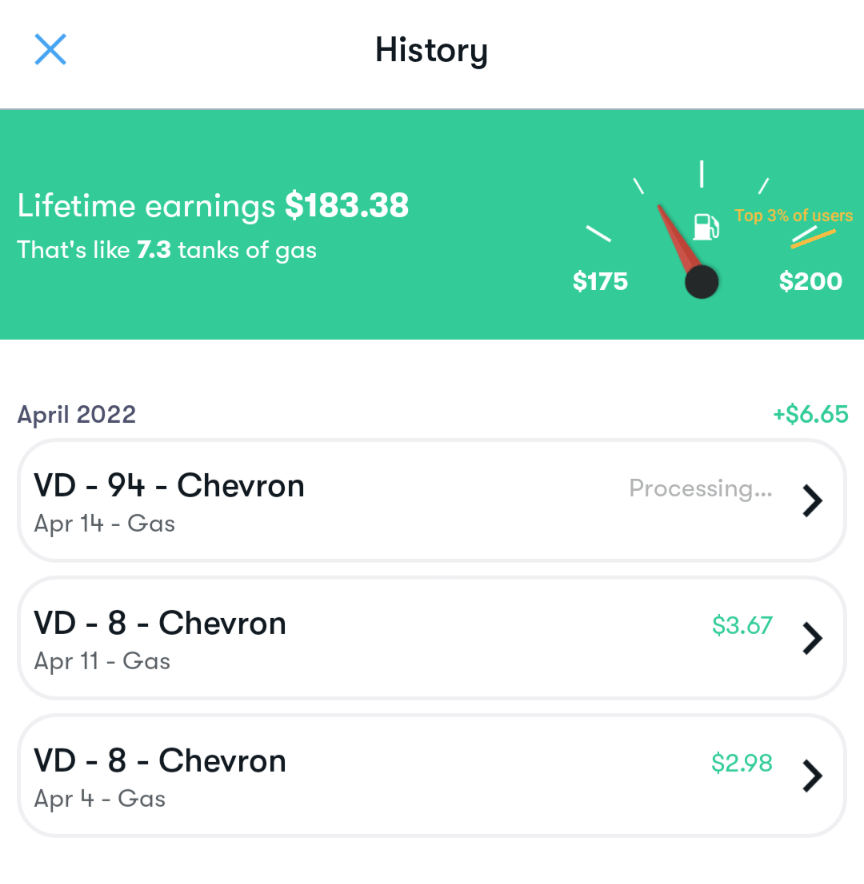Open the VD - 94 - Chevron entry
The width and height of the screenshot is (864, 884).
169,486
